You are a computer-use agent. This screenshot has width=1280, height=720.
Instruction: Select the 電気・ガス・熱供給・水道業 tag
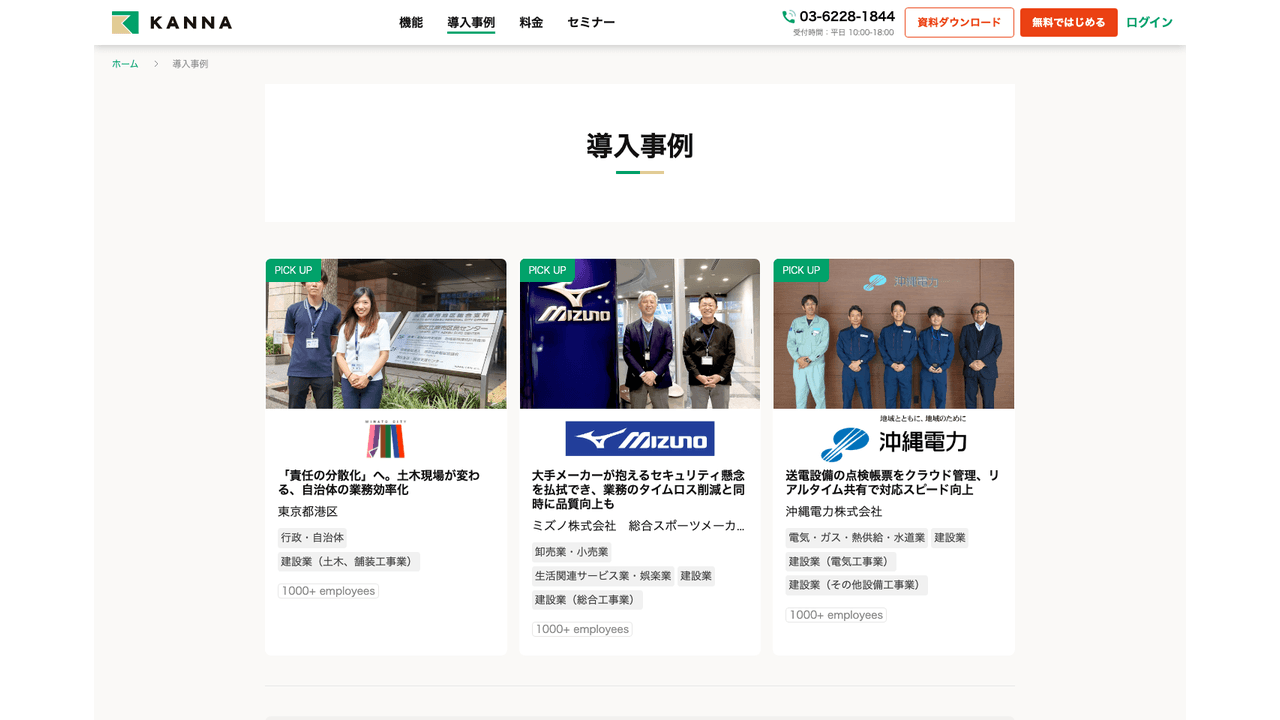click(857, 538)
